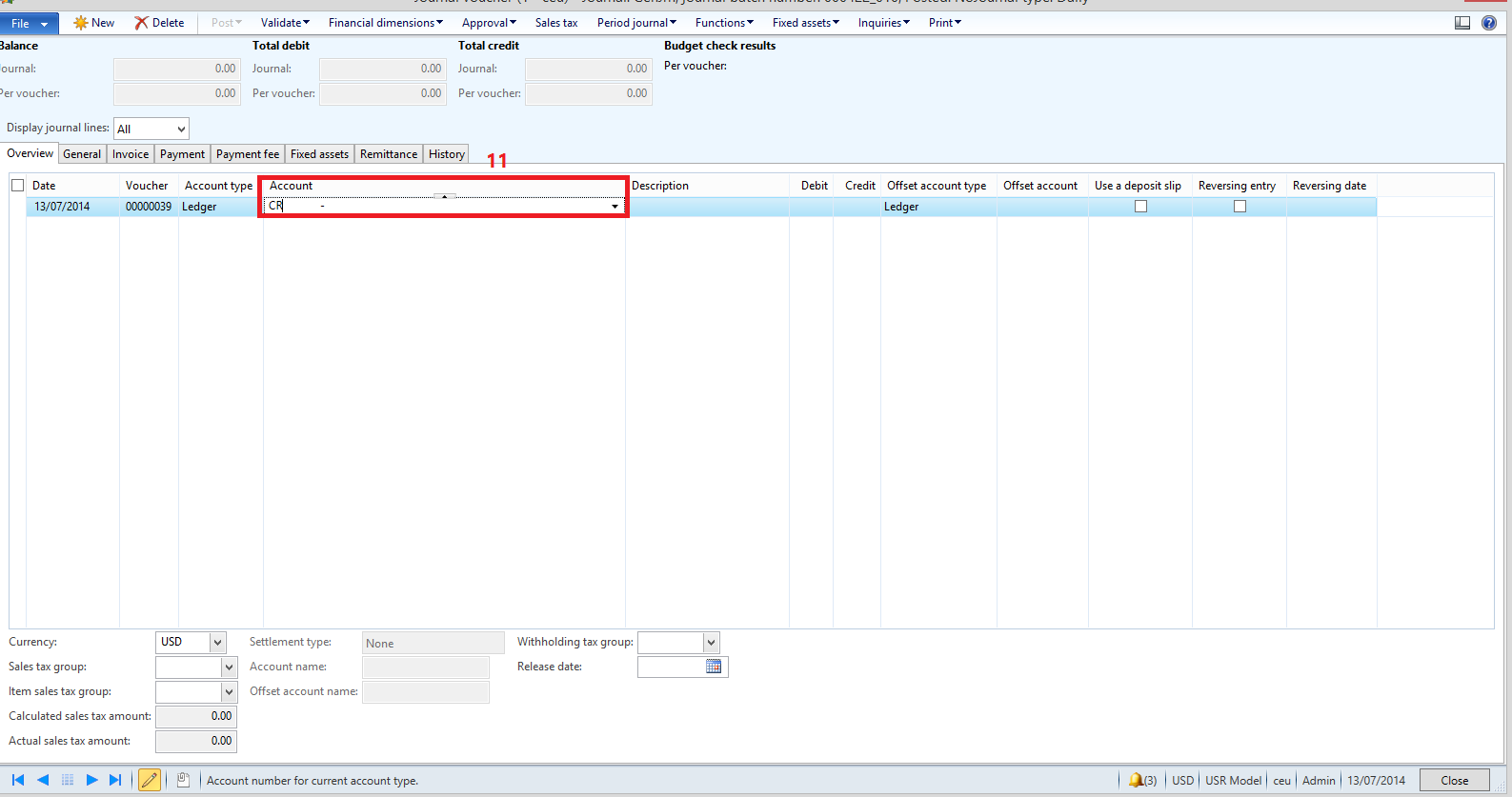Click the pencil edit mode icon

150,780
